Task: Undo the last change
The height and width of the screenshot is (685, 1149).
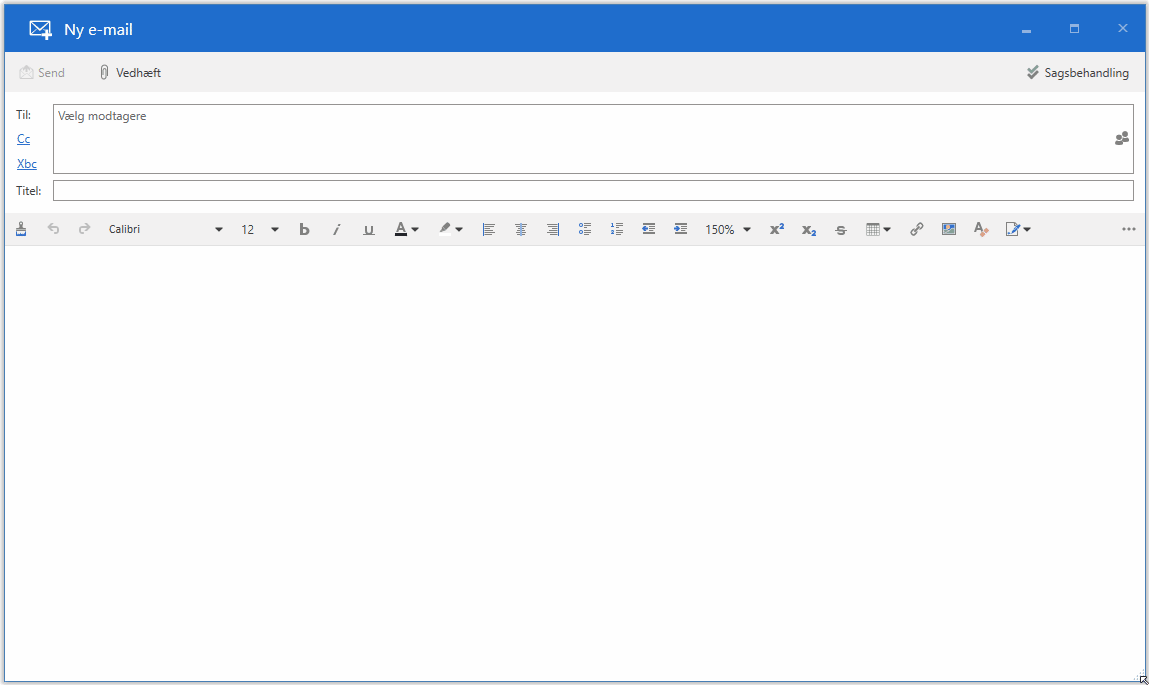Action: [53, 229]
